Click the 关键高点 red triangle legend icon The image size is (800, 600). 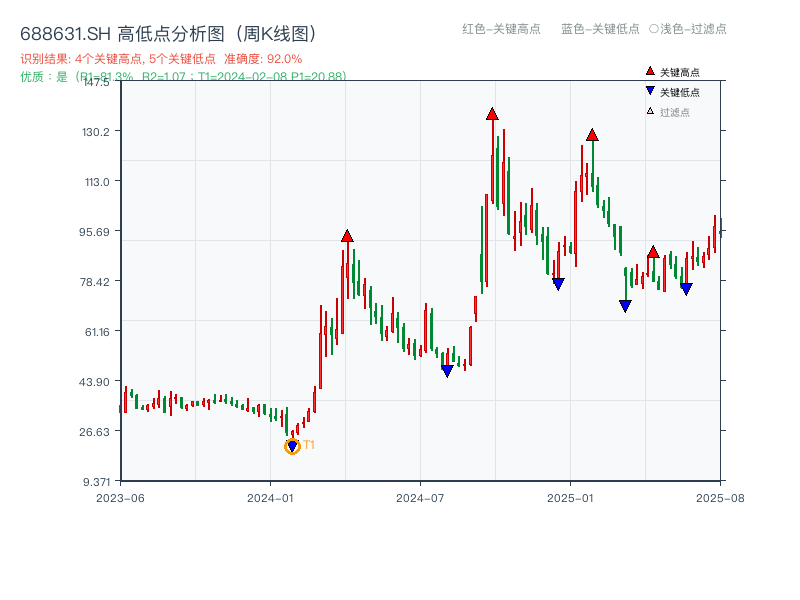click(648, 73)
